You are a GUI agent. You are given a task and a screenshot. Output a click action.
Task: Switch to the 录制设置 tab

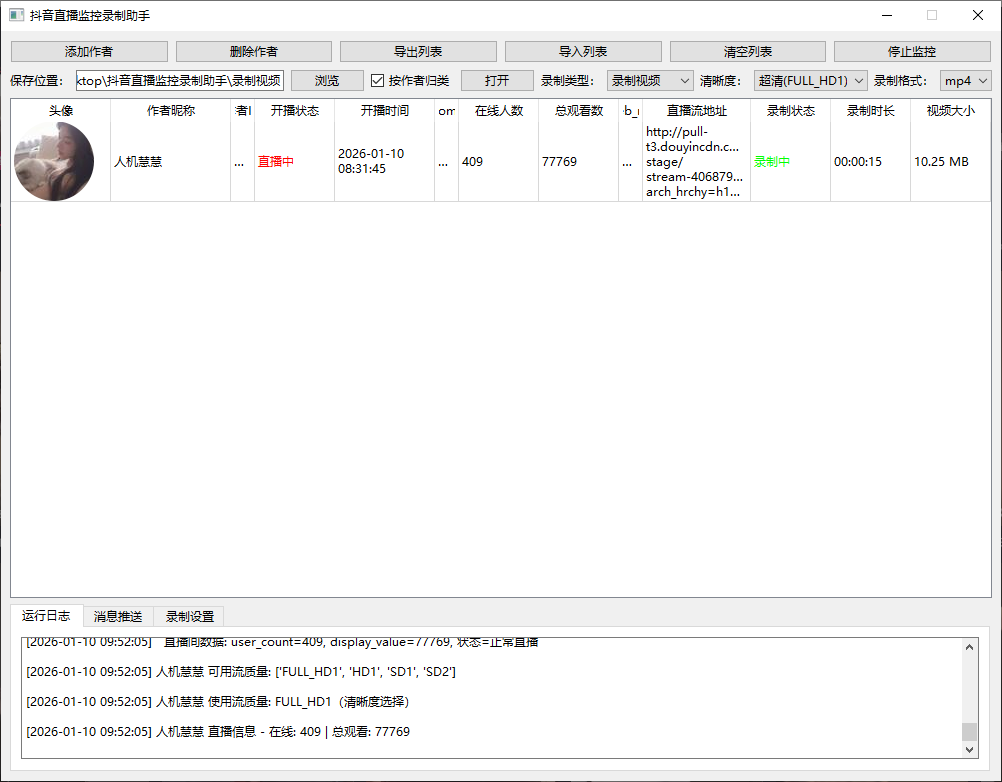point(190,617)
